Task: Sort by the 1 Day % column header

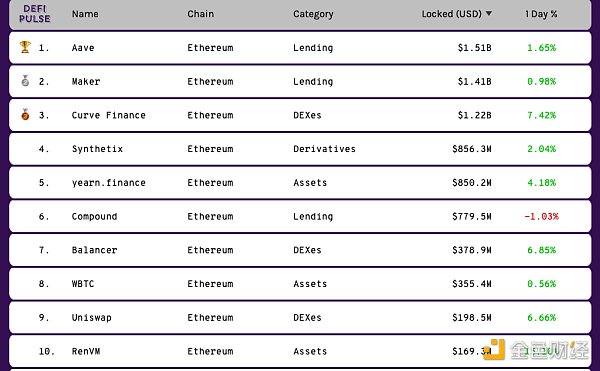Action: point(541,14)
